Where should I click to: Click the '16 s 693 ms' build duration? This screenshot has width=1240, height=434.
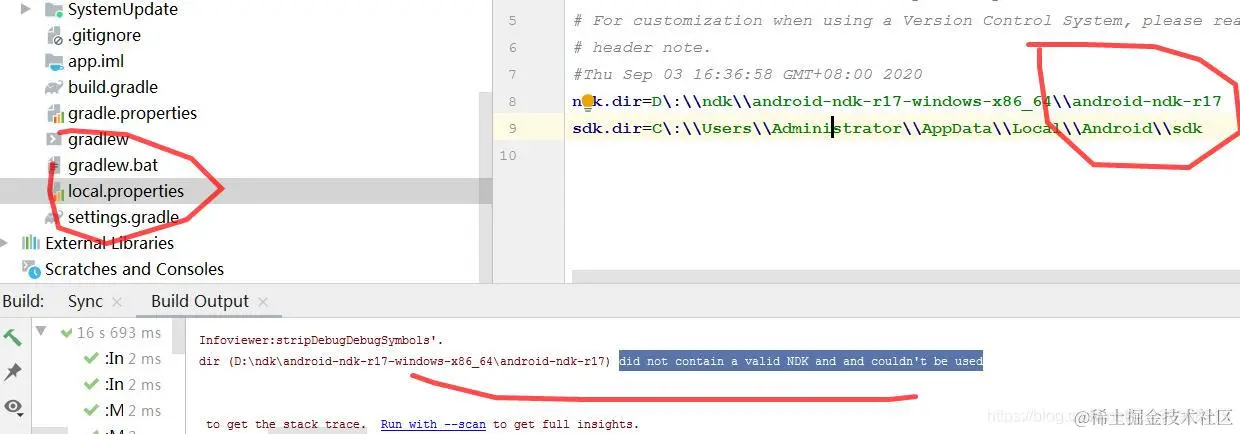119,332
